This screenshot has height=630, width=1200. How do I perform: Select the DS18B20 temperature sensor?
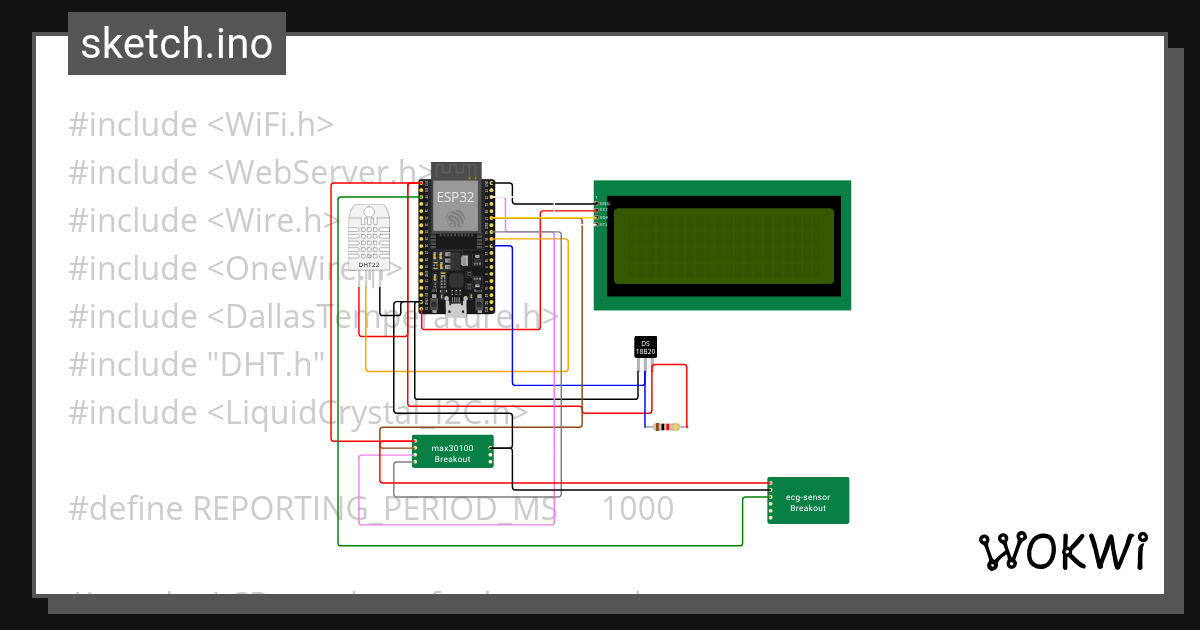644,348
